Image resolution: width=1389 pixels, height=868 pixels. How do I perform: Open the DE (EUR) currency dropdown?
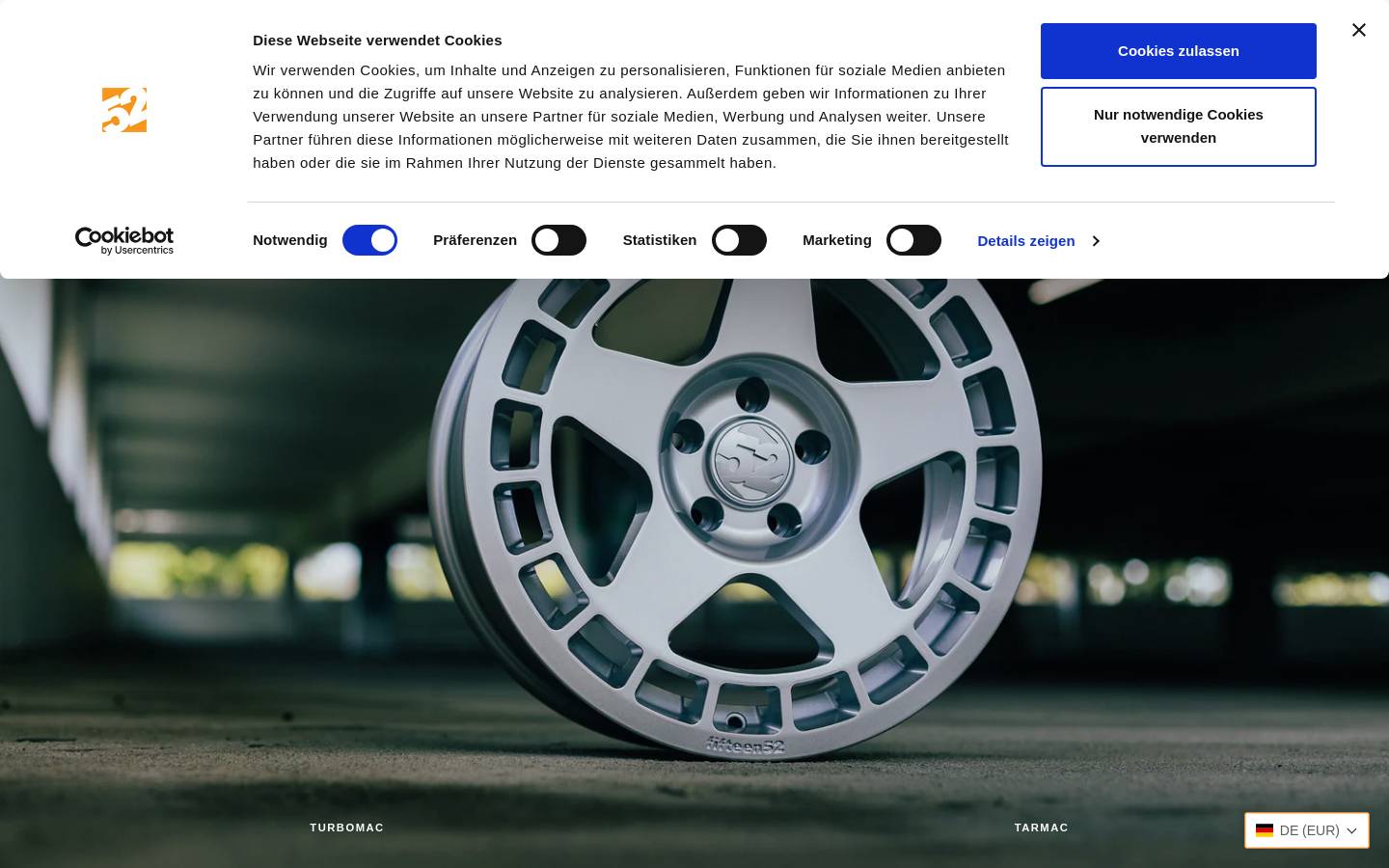[1307, 830]
